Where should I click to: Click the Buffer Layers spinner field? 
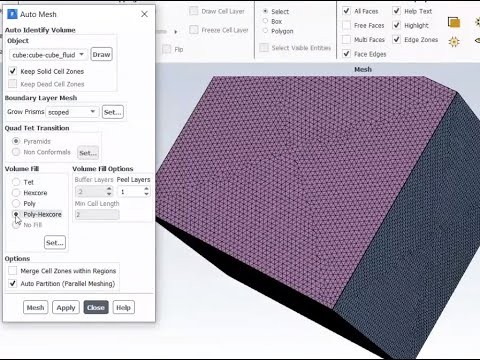coord(94,192)
